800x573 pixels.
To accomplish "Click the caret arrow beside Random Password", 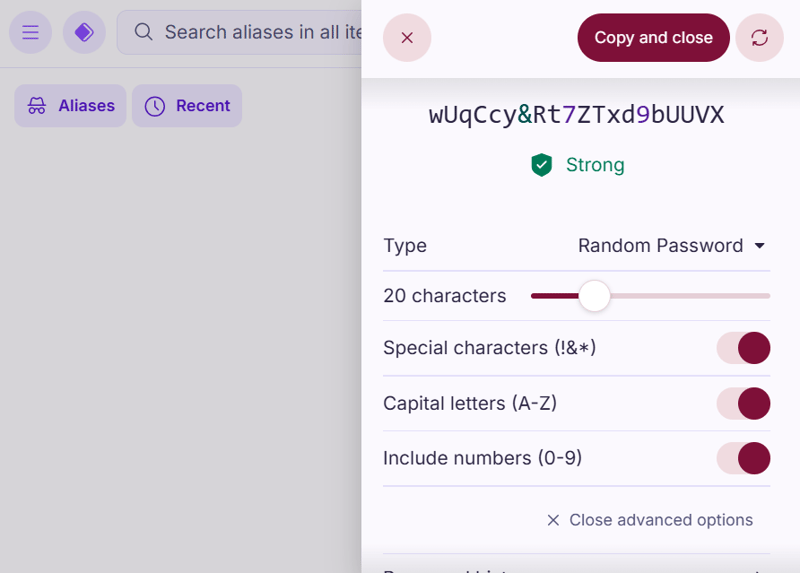I will pyautogui.click(x=759, y=246).
